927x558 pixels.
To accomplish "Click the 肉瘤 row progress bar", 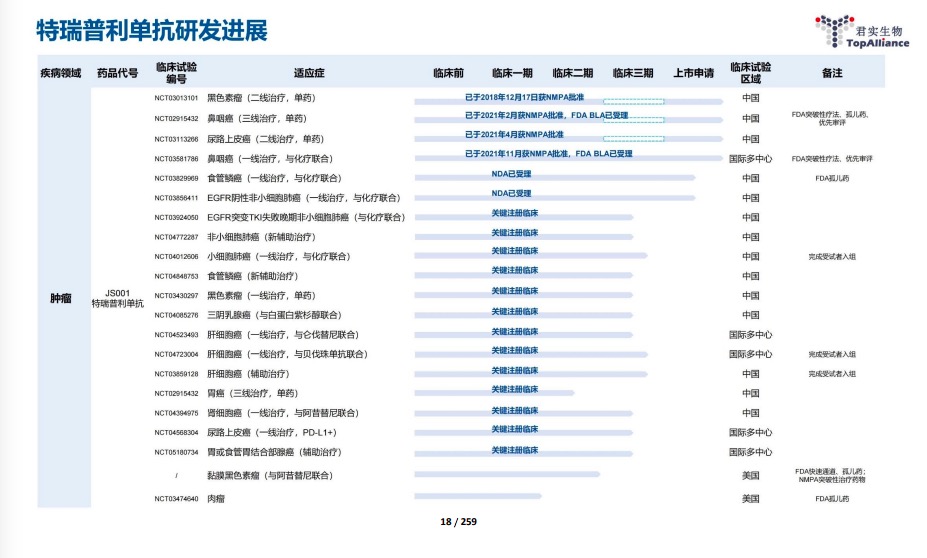I will click(x=477, y=496).
